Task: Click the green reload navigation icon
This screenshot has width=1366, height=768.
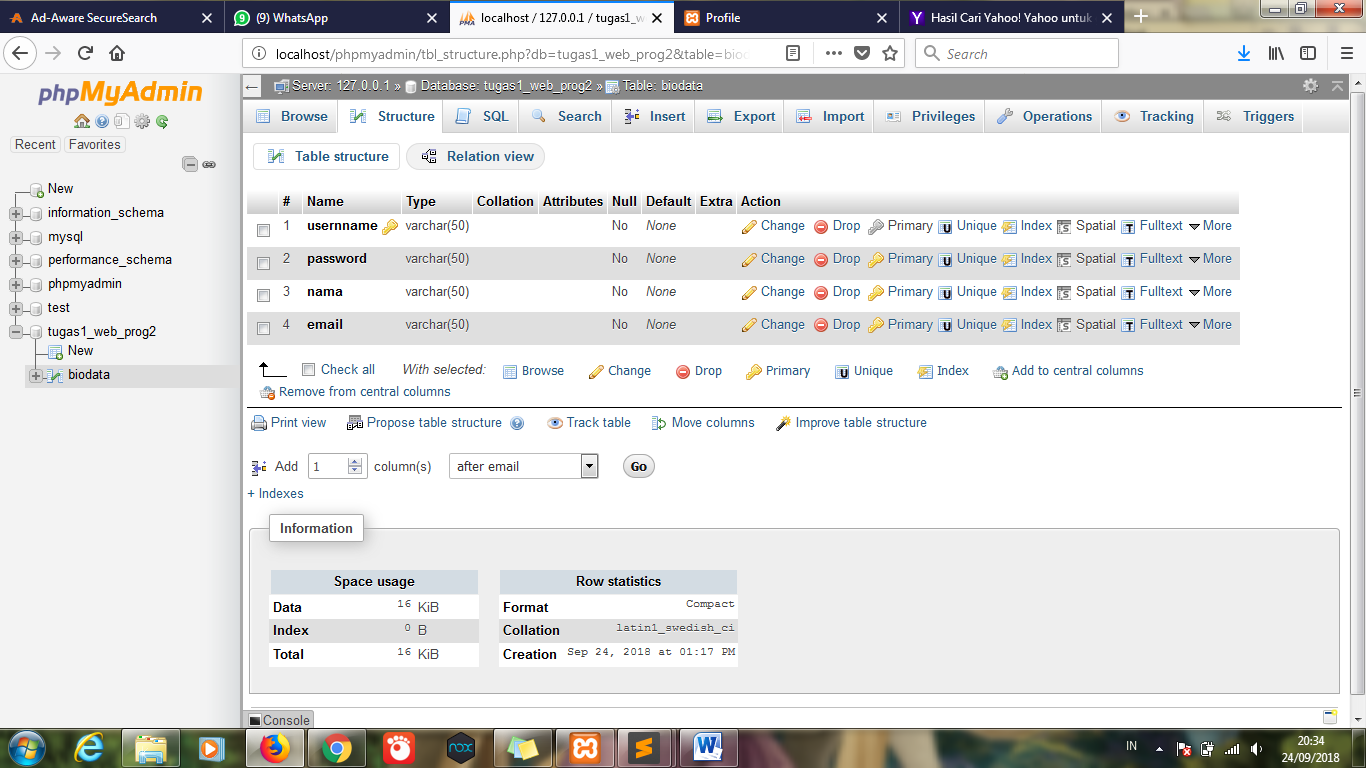Action: [162, 122]
